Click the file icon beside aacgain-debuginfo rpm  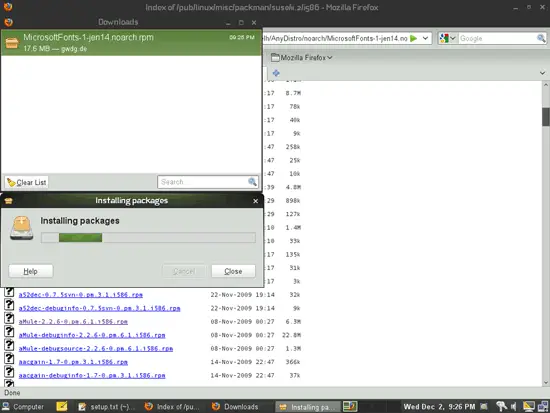coord(9,372)
